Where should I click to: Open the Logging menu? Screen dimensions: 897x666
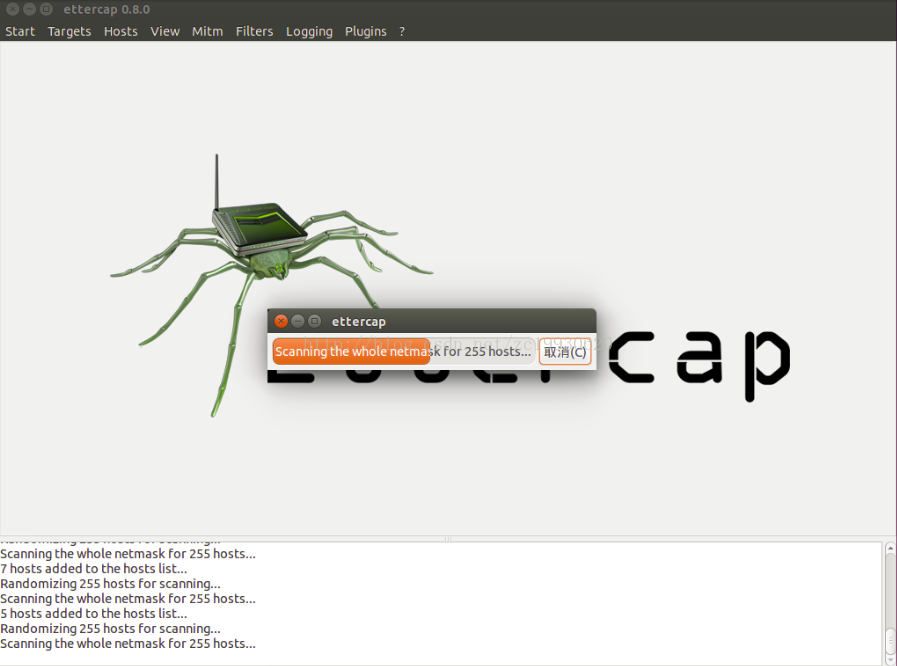pyautogui.click(x=309, y=31)
